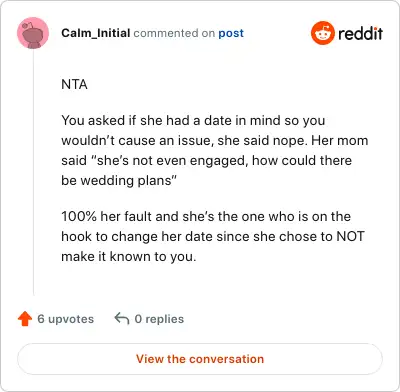
Task: Click the orange upvote arrow icon
Action: coord(25,319)
